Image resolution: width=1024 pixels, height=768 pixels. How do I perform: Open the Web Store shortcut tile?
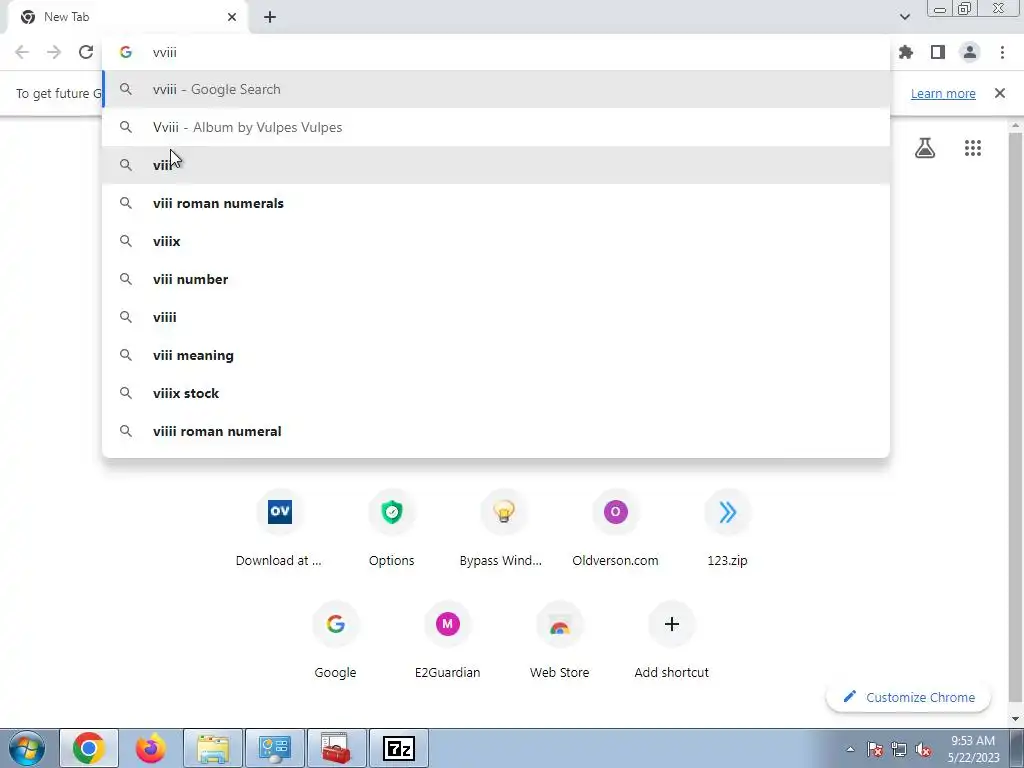(560, 640)
